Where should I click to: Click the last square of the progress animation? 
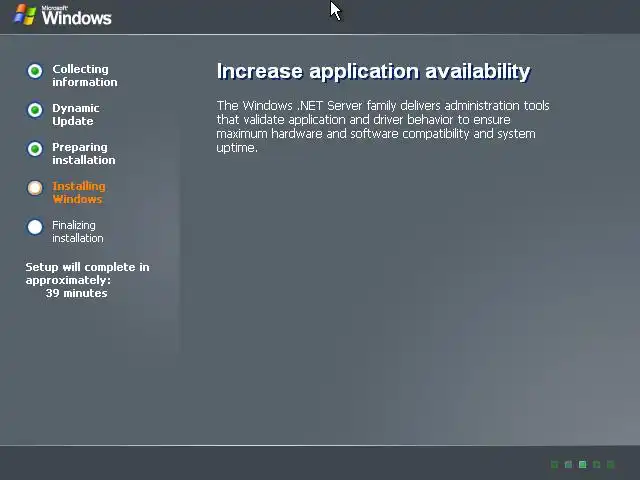pyautogui.click(x=611, y=464)
